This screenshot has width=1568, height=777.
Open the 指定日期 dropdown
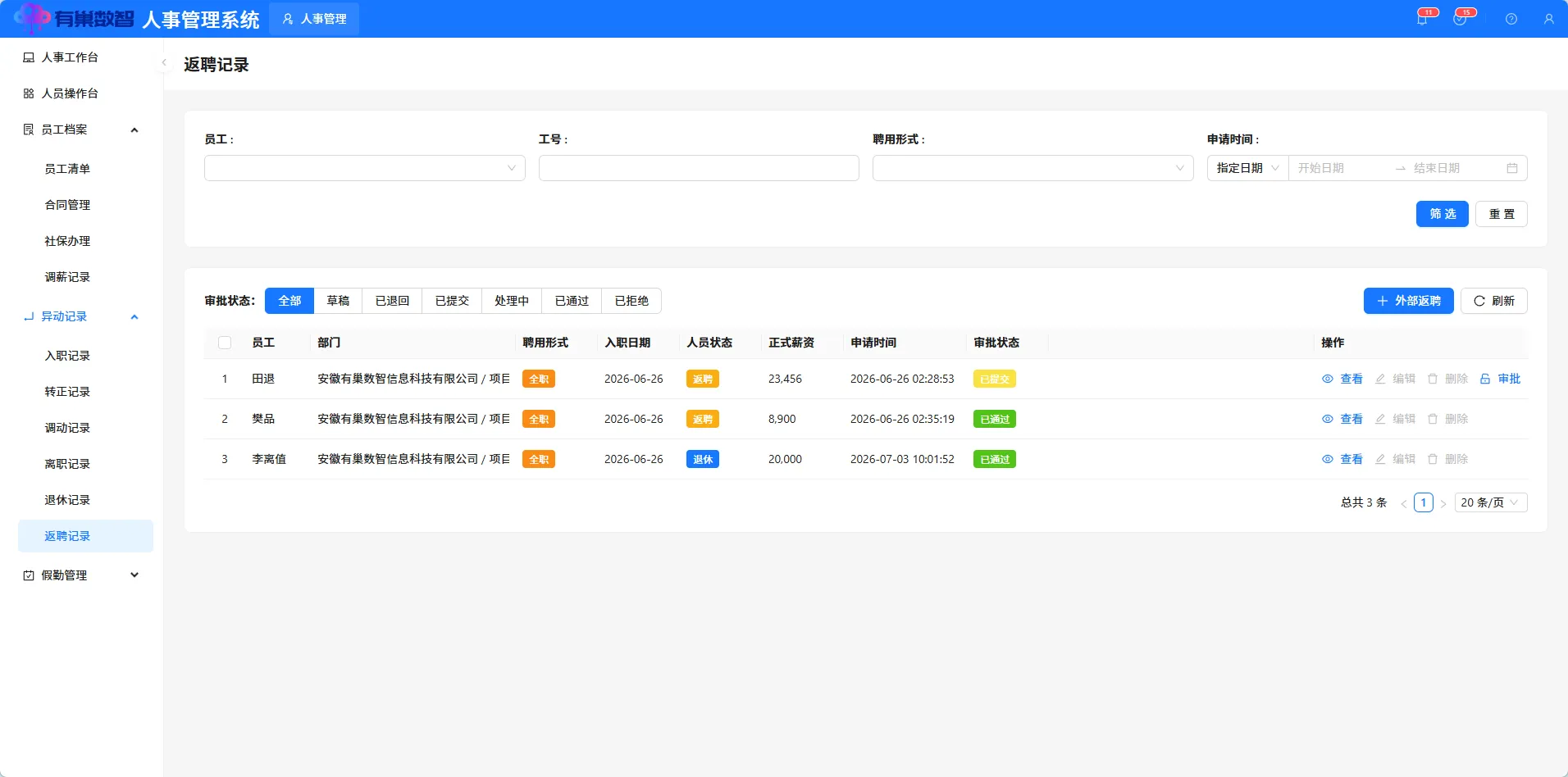pyautogui.click(x=1247, y=168)
